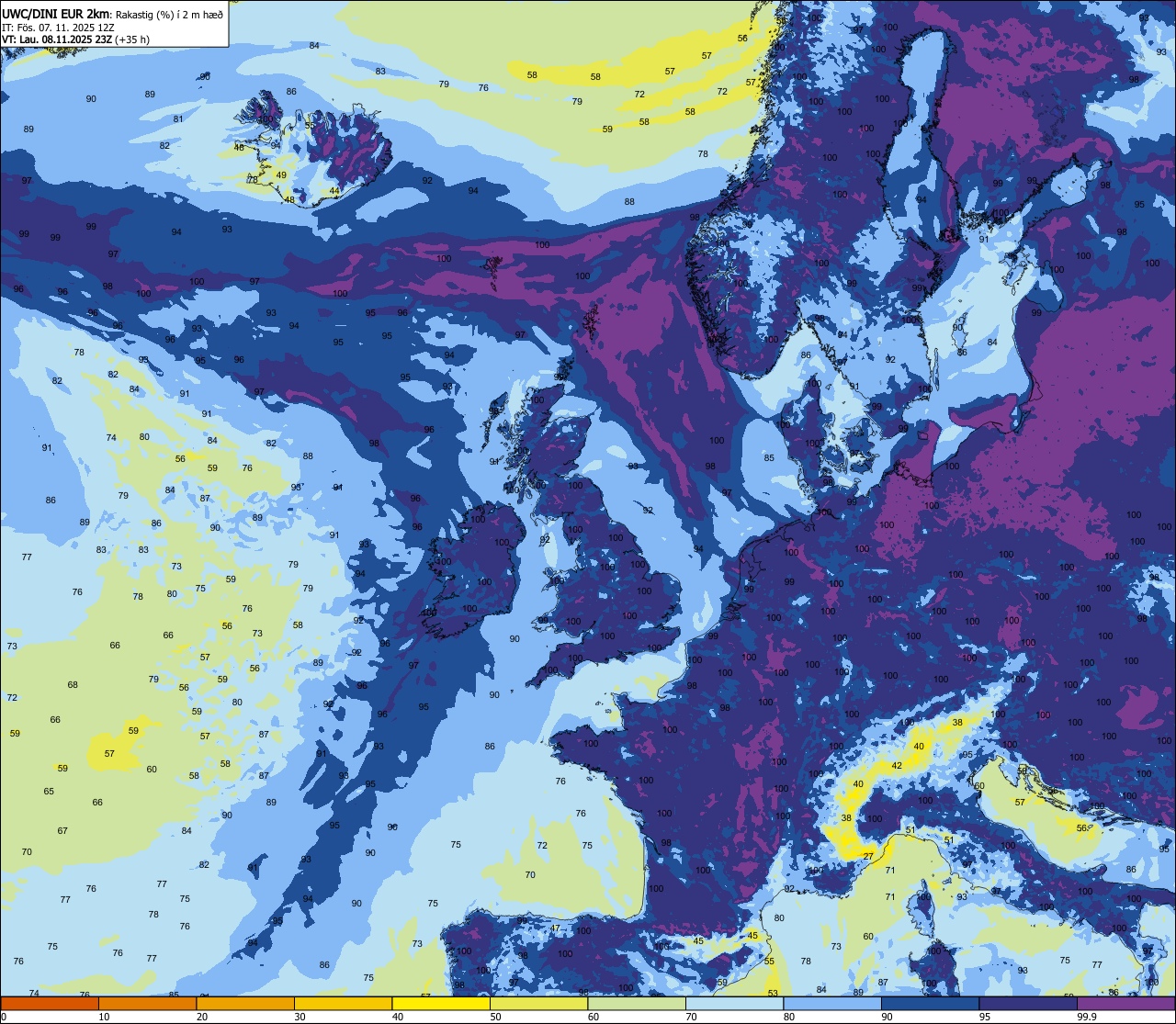The height and width of the screenshot is (1024, 1176).
Task: Click the '40' legend scale label
Action: (398, 1017)
